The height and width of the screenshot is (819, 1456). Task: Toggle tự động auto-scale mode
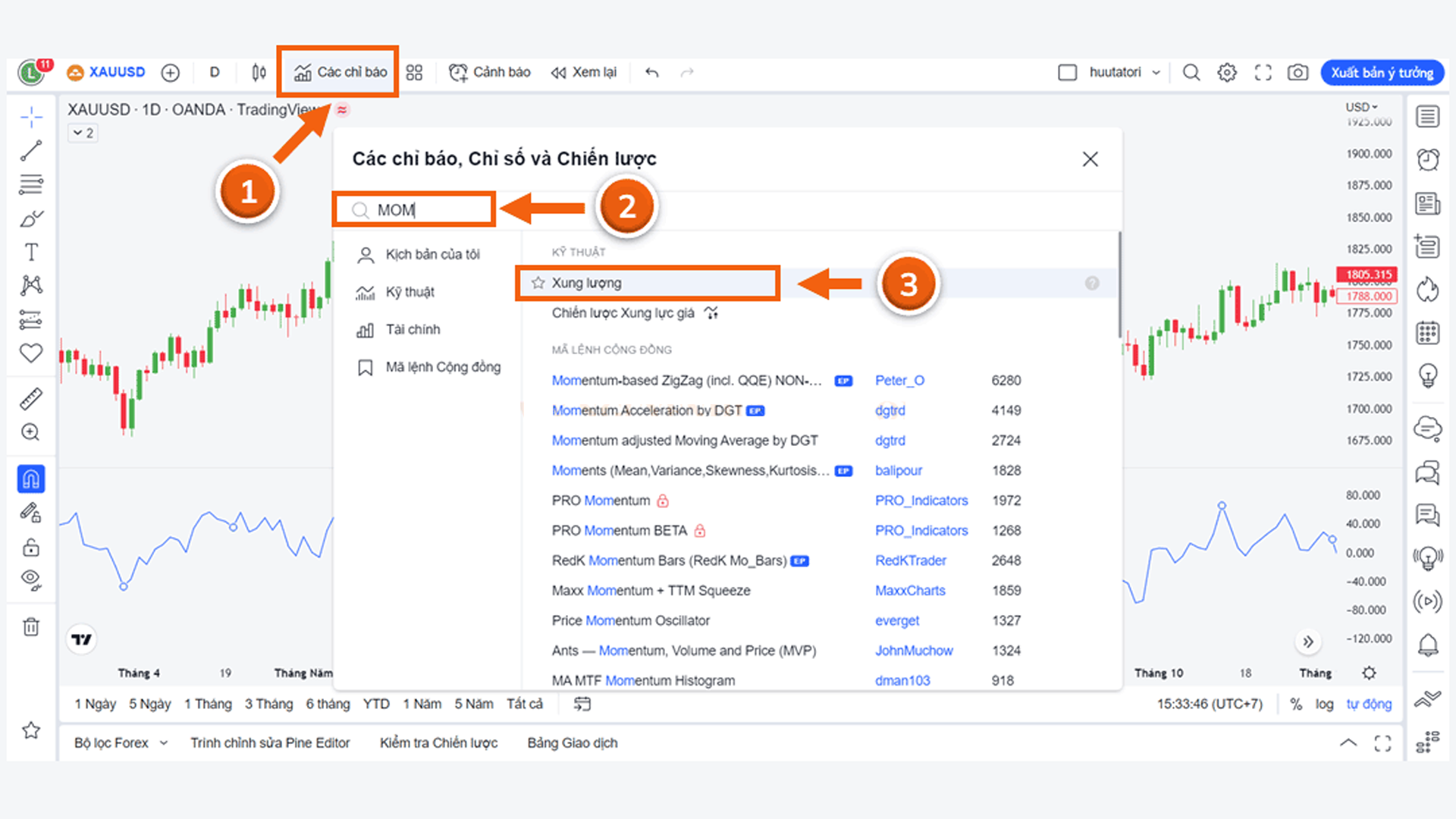point(1368,704)
